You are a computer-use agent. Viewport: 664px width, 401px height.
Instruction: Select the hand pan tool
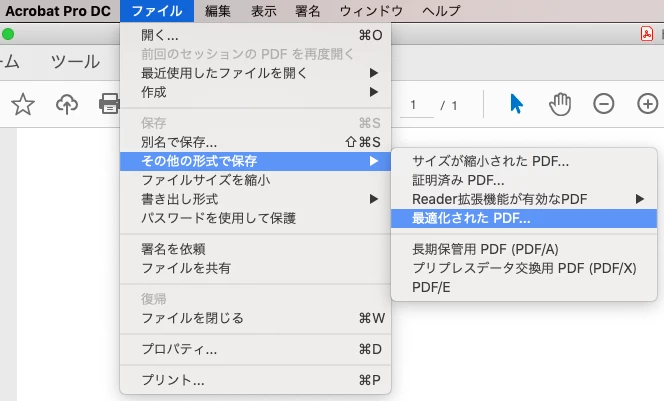pyautogui.click(x=560, y=104)
